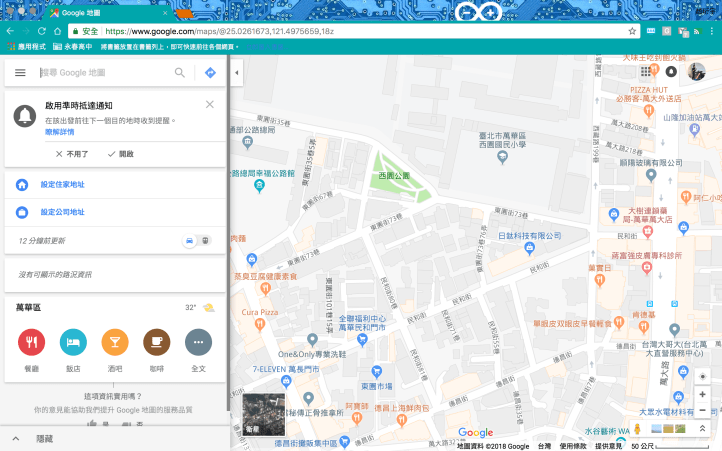Open 全文 more categories icon
The height and width of the screenshot is (451, 722).
click(198, 342)
